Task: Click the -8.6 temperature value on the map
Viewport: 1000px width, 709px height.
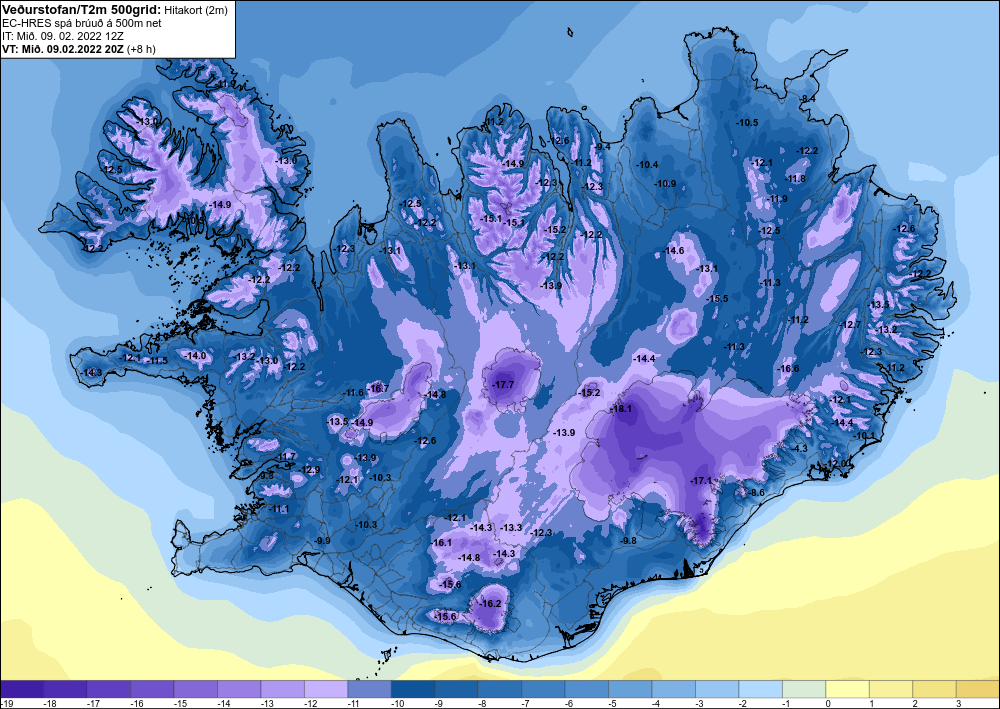Action: [x=756, y=493]
